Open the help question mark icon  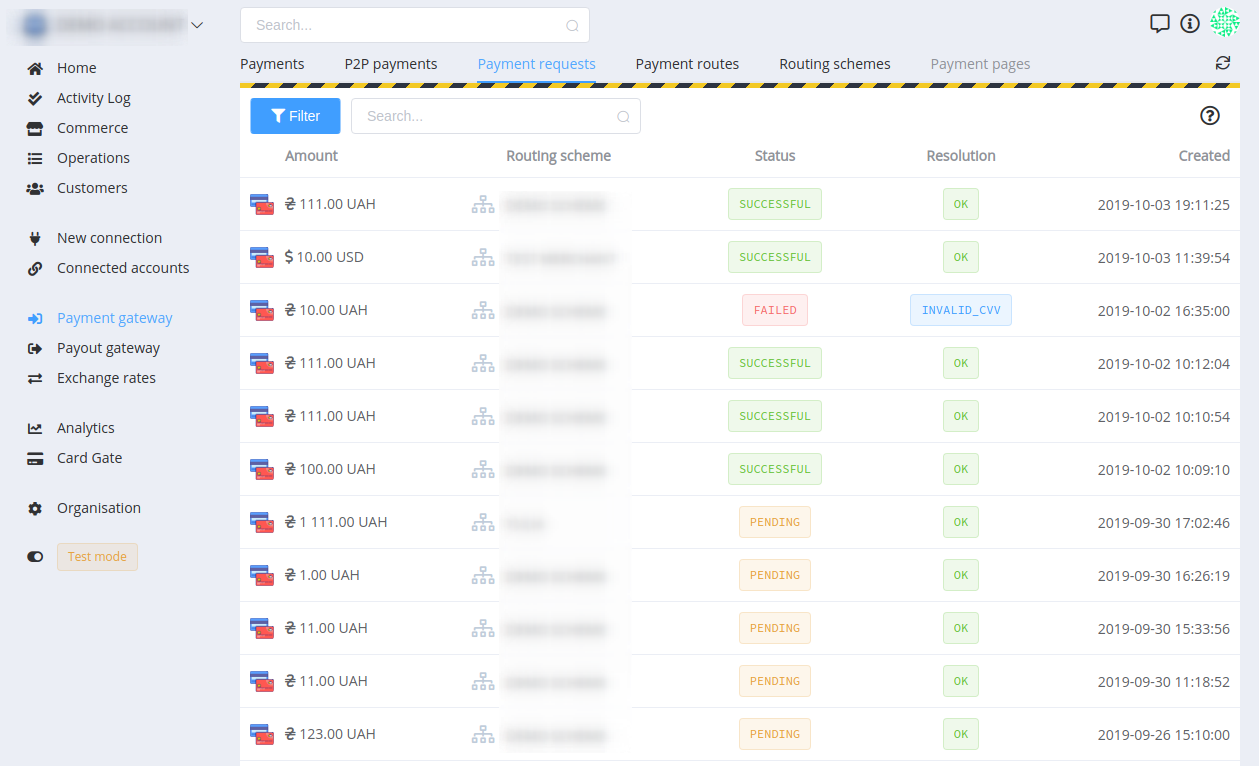click(x=1210, y=116)
